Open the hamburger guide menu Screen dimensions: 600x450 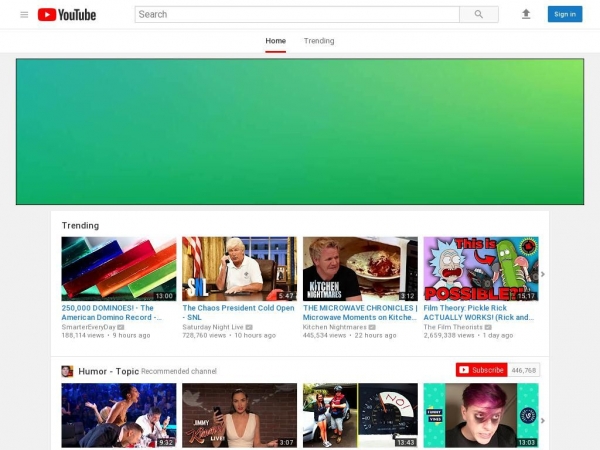24,15
